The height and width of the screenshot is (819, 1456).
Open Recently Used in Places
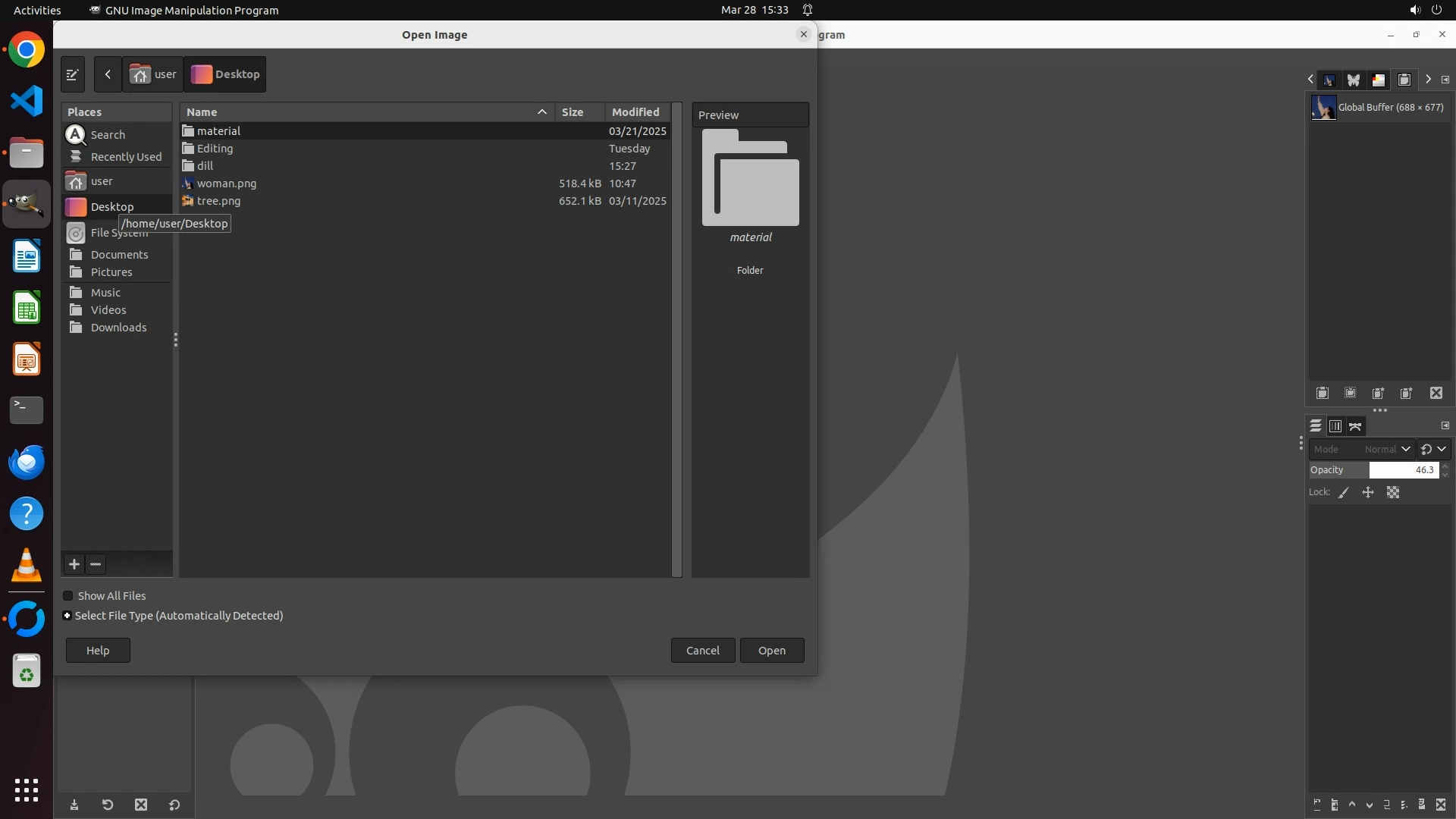(126, 157)
